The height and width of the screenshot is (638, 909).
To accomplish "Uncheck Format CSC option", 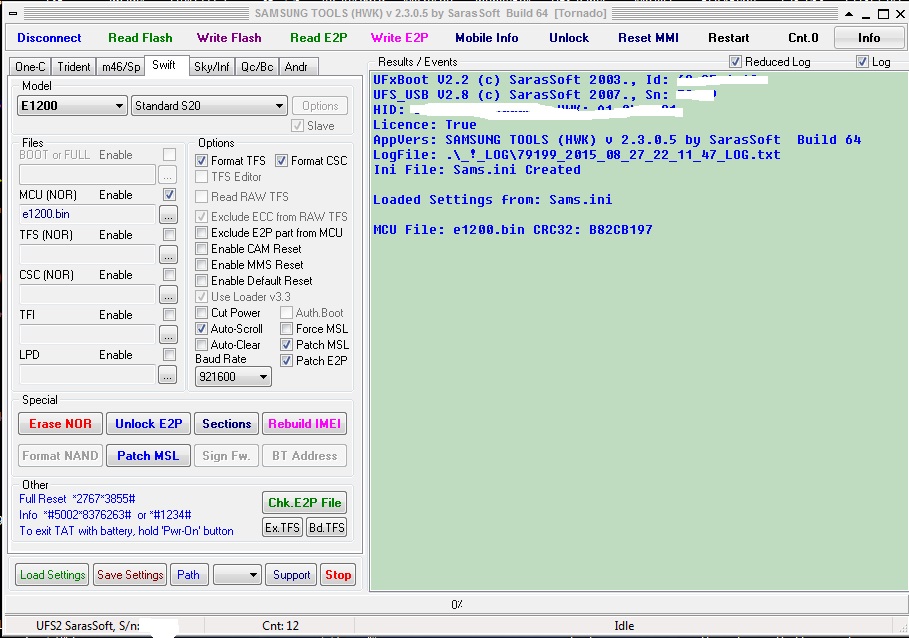I will click(281, 161).
